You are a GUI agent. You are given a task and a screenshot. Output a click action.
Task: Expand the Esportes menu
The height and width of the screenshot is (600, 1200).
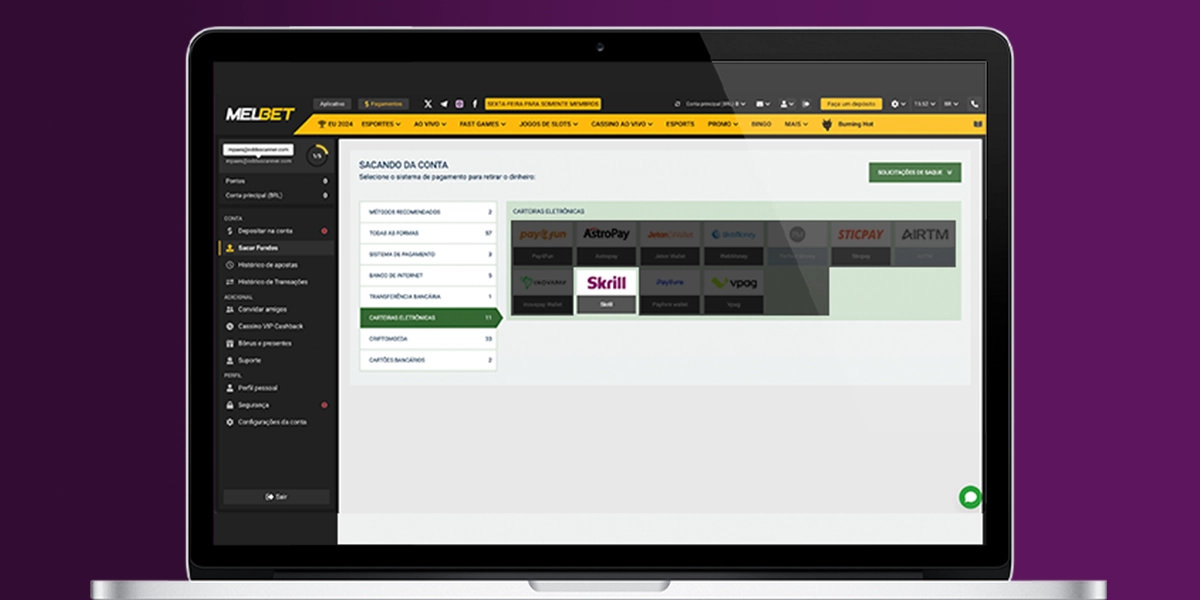coord(381,124)
